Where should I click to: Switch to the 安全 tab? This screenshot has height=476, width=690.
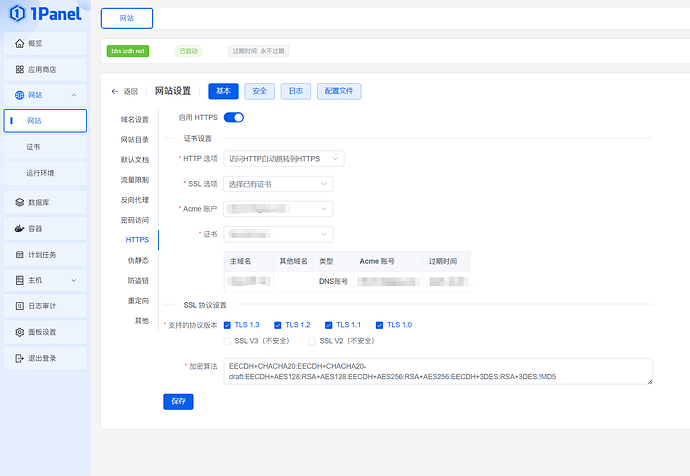tap(259, 91)
